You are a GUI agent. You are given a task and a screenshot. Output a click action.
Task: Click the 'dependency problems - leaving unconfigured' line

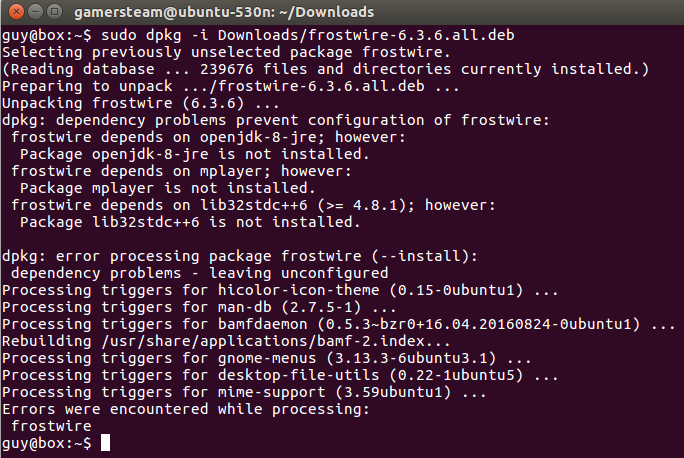pyautogui.click(x=199, y=273)
